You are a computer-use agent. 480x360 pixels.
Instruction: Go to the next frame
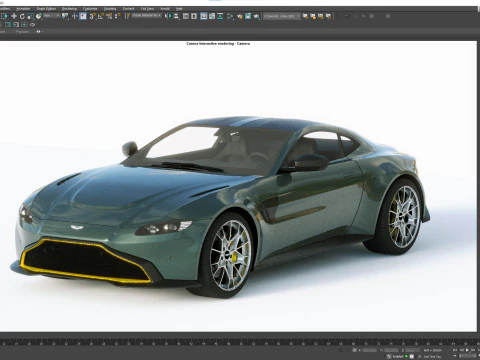473,350
